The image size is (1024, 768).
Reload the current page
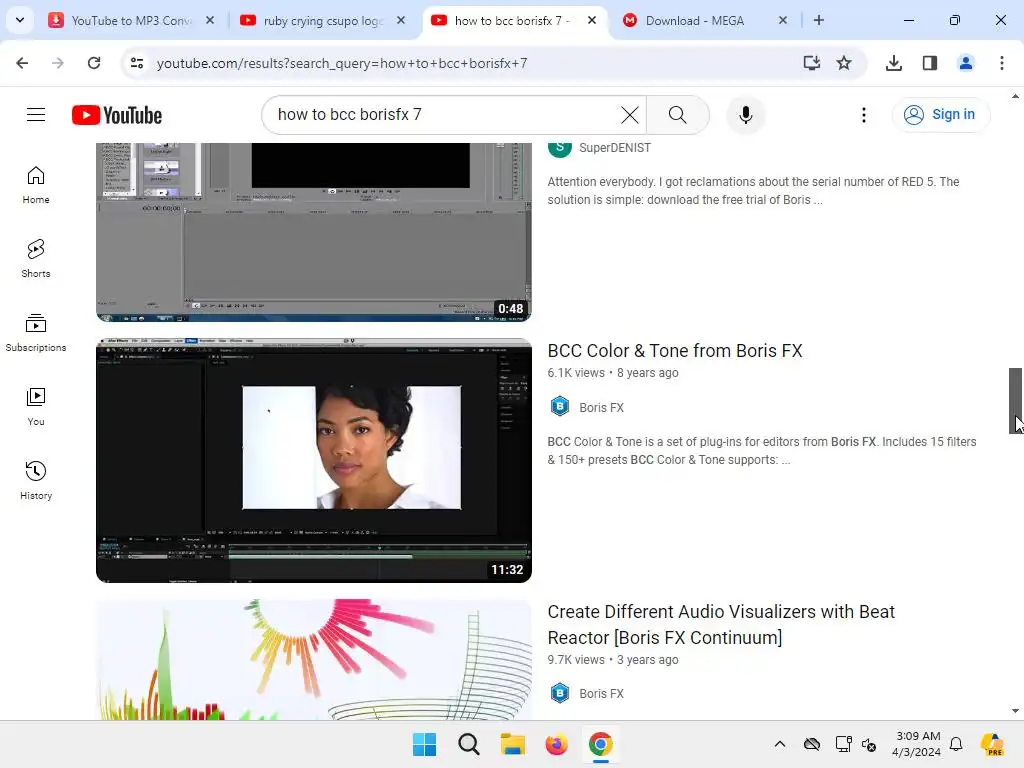pos(94,63)
